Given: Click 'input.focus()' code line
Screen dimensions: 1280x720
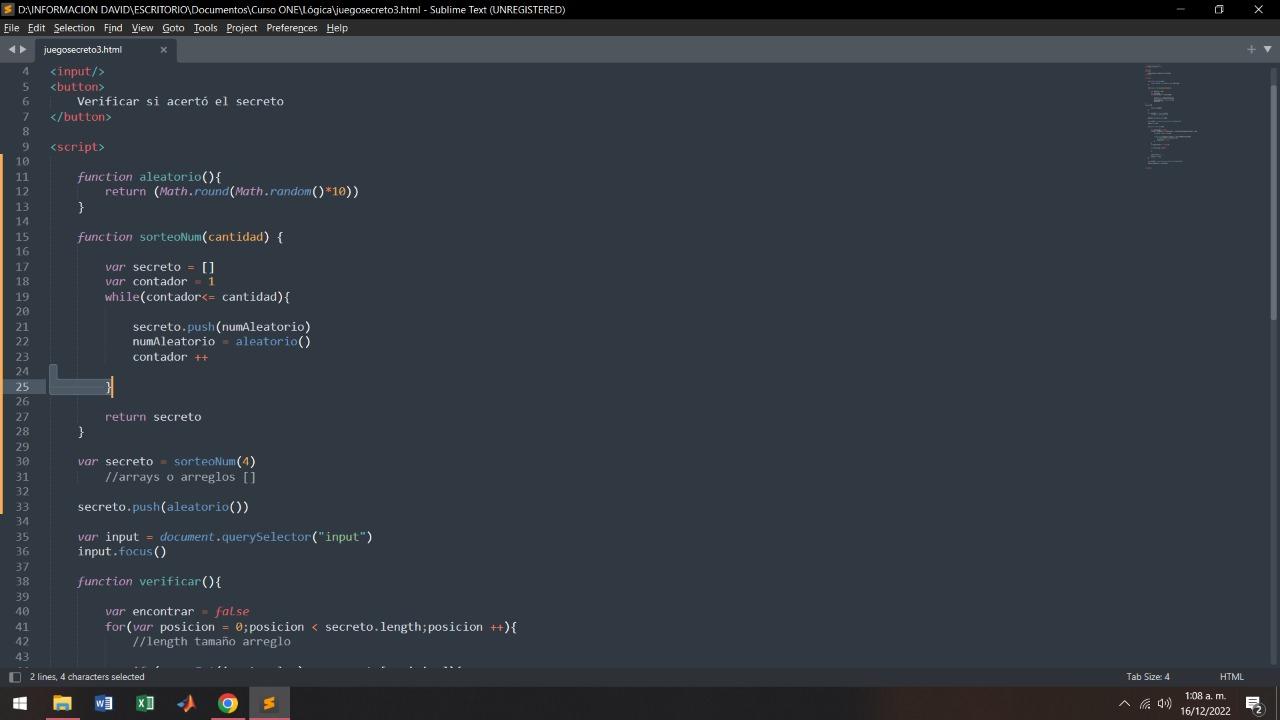Looking at the screenshot, I should [x=122, y=552].
